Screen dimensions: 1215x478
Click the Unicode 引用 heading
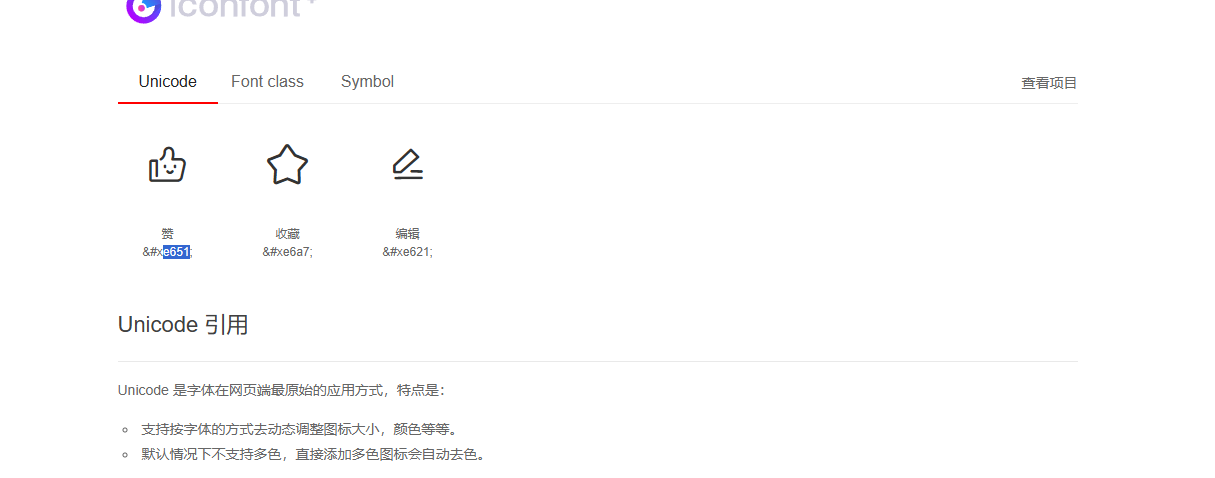[183, 325]
